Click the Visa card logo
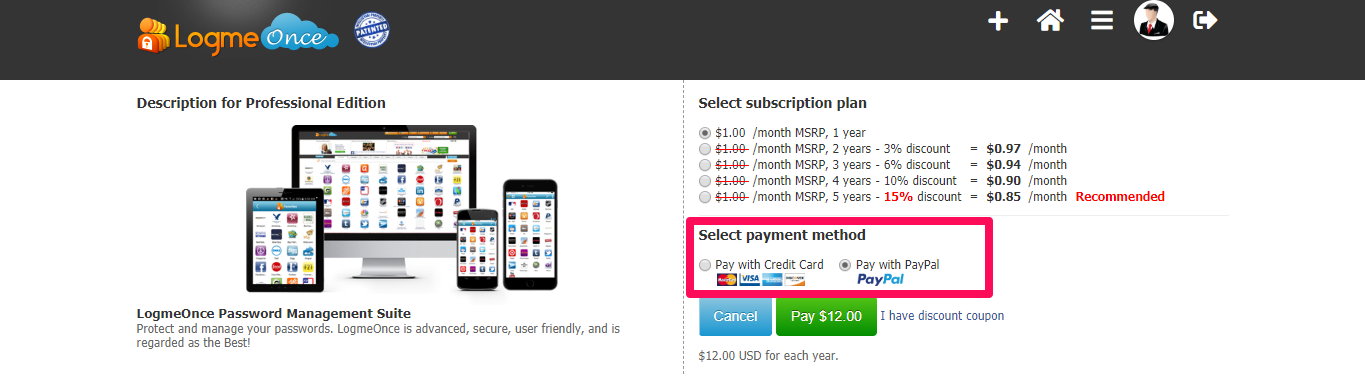Viewport: 1365px width, 392px height. (750, 280)
